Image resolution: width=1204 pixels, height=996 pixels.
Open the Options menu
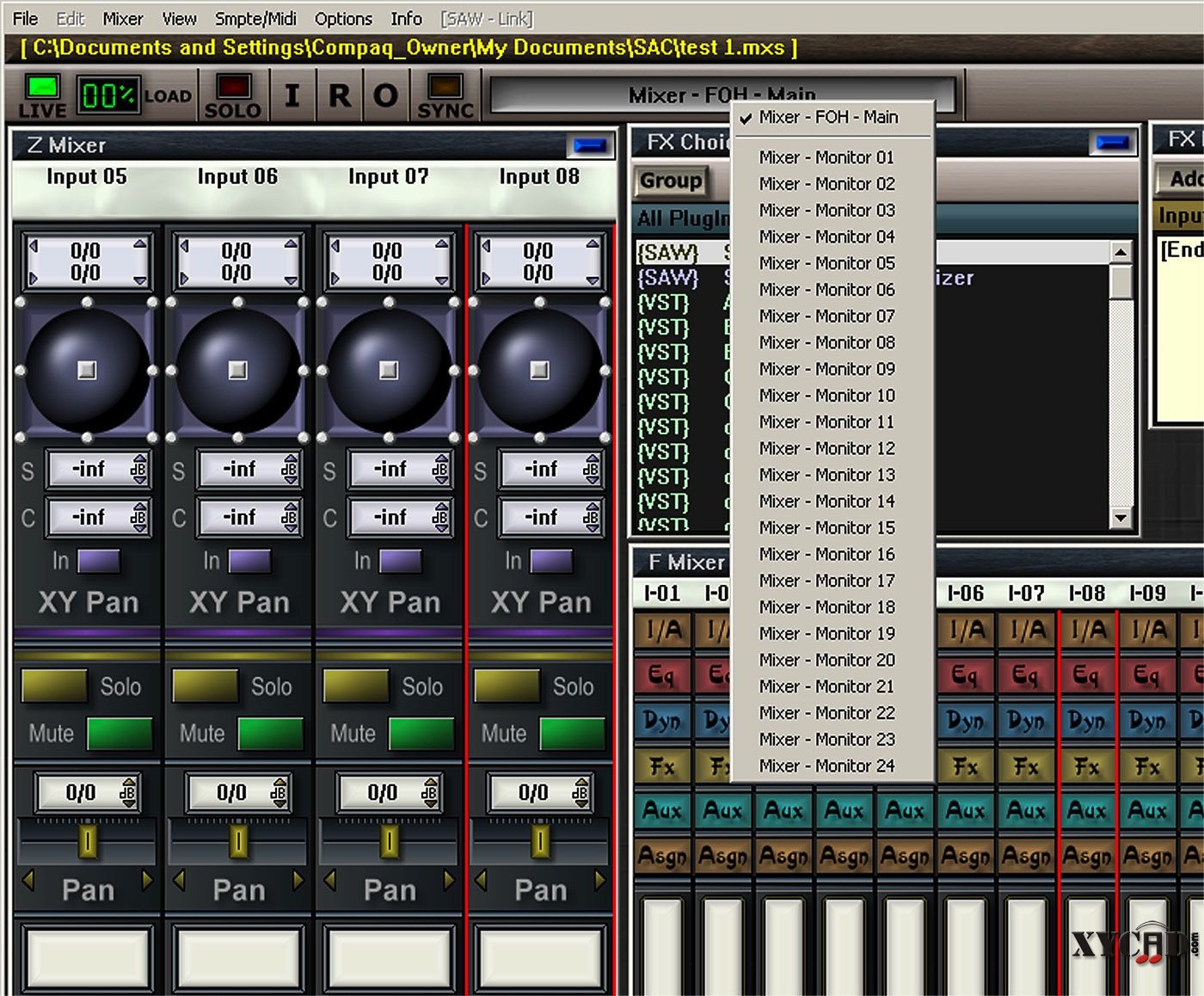tap(343, 18)
